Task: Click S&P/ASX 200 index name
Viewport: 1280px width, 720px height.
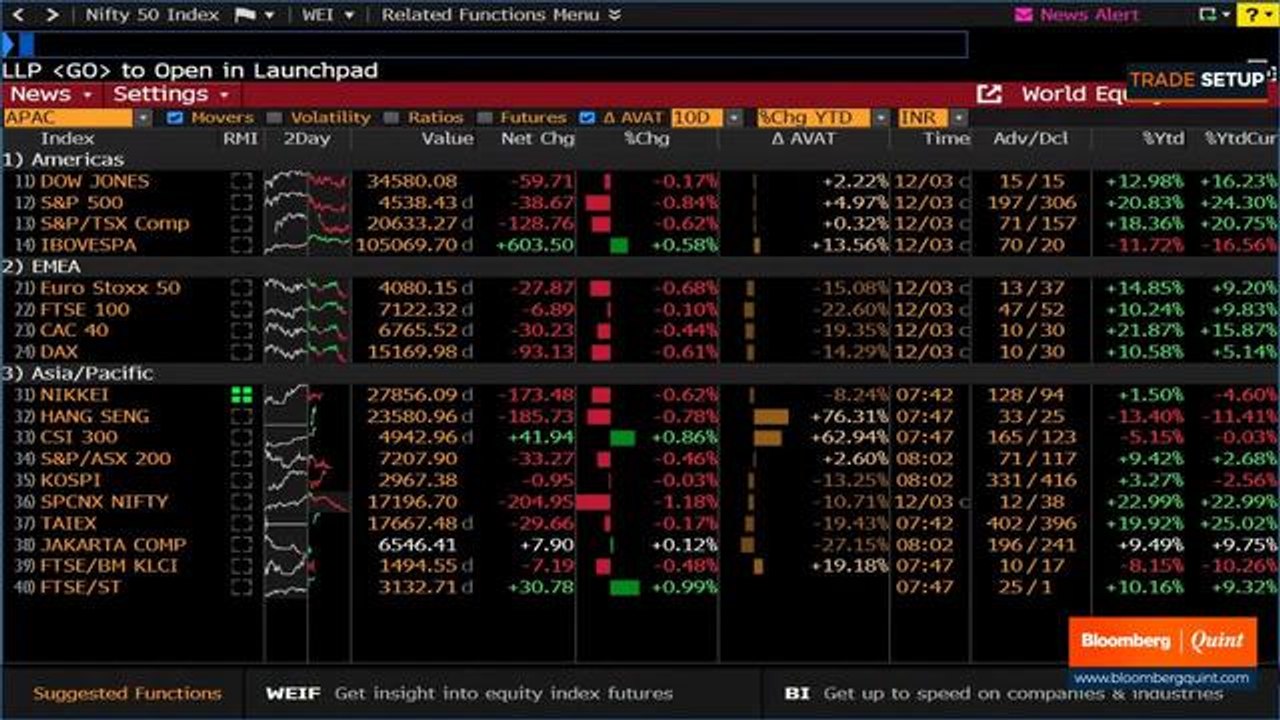Action: point(105,459)
